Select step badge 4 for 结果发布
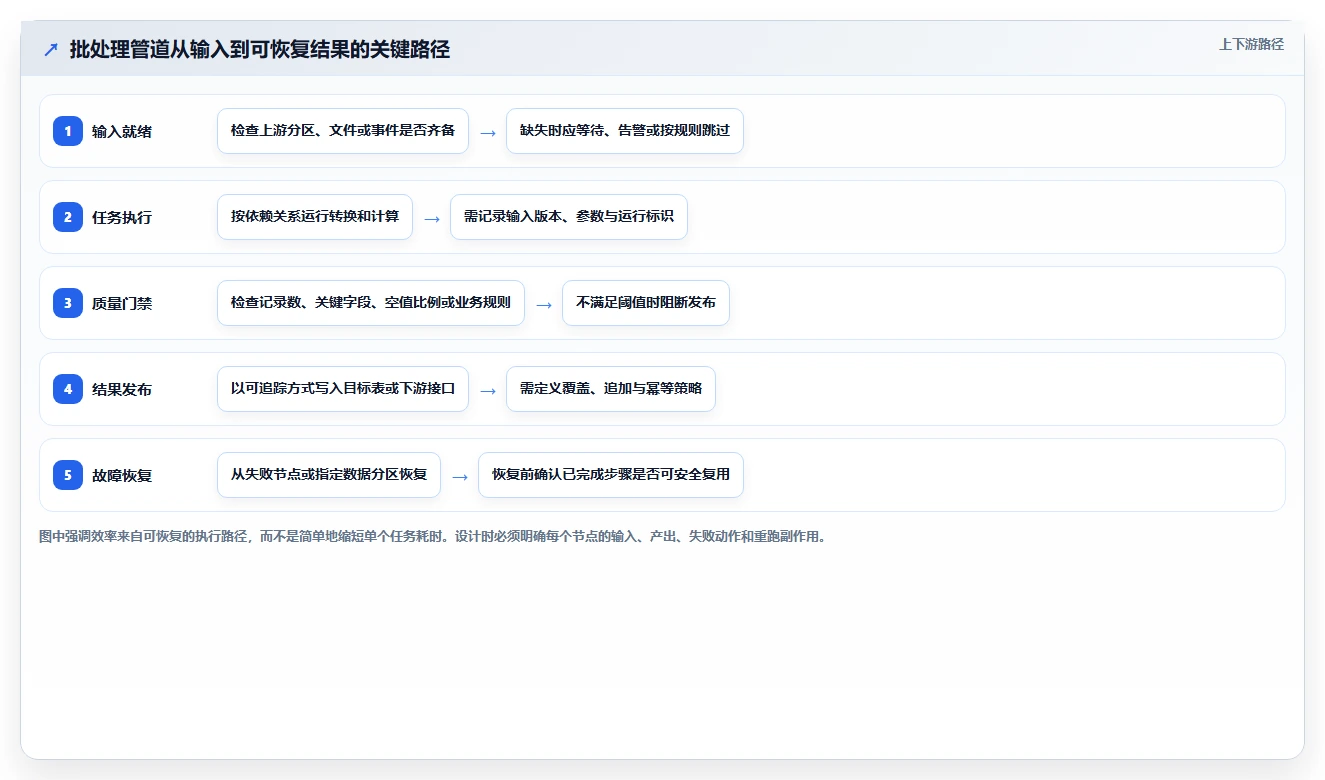This screenshot has width=1325, height=780. (x=68, y=389)
